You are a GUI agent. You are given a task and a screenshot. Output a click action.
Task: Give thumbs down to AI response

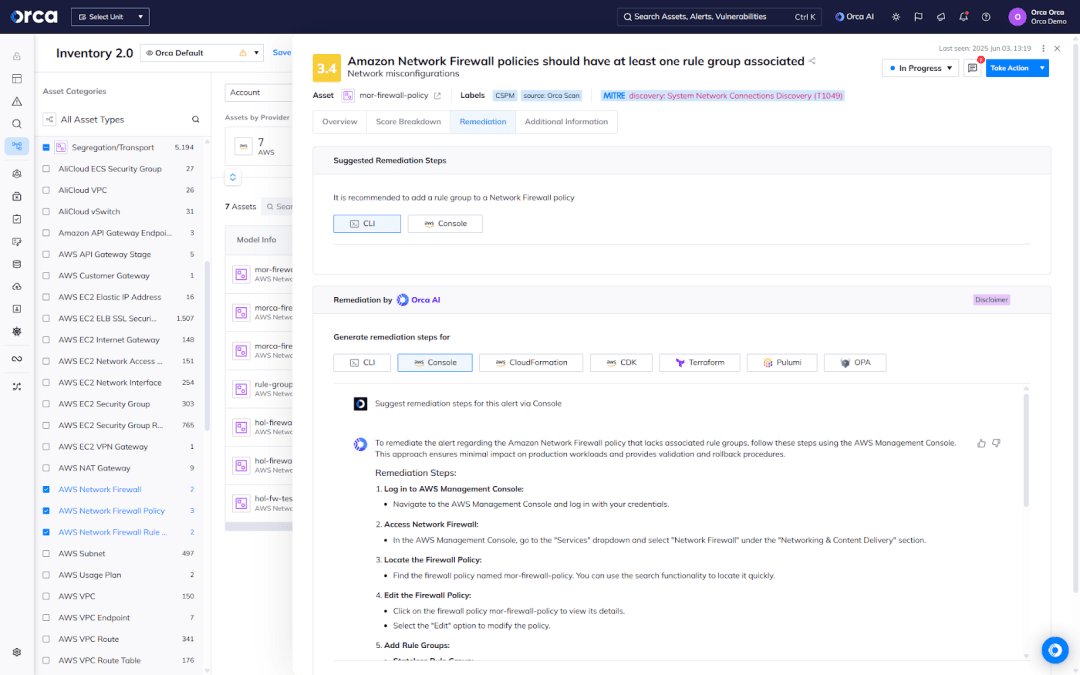[x=996, y=444]
